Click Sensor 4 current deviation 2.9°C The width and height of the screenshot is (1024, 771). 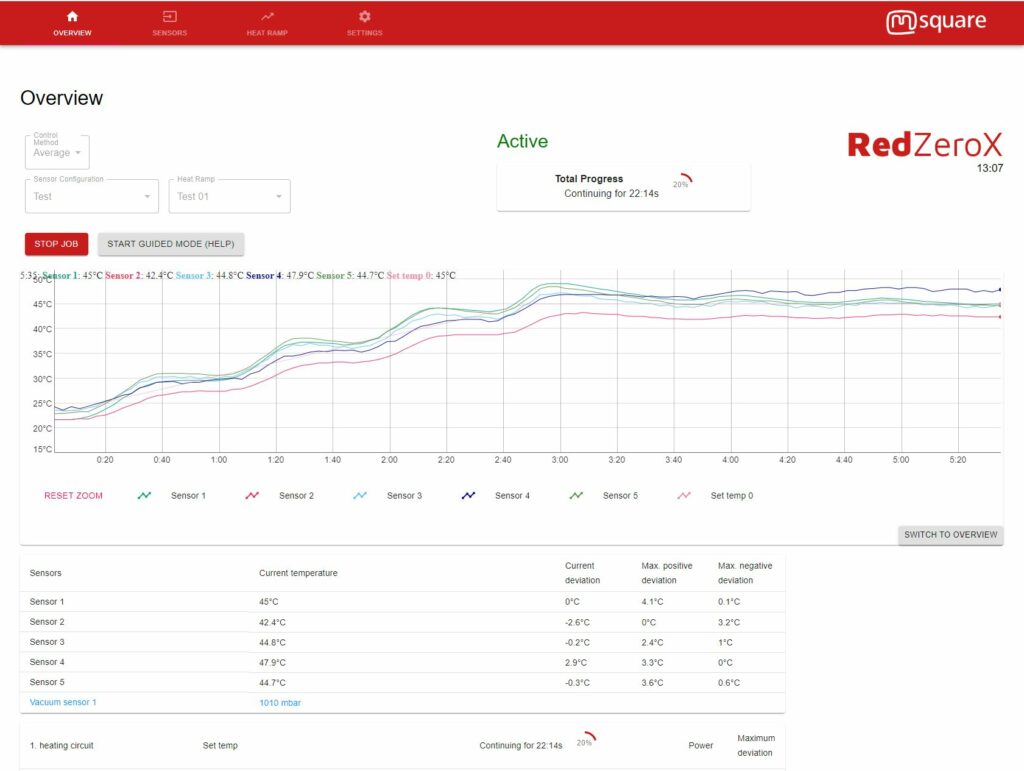coord(576,663)
